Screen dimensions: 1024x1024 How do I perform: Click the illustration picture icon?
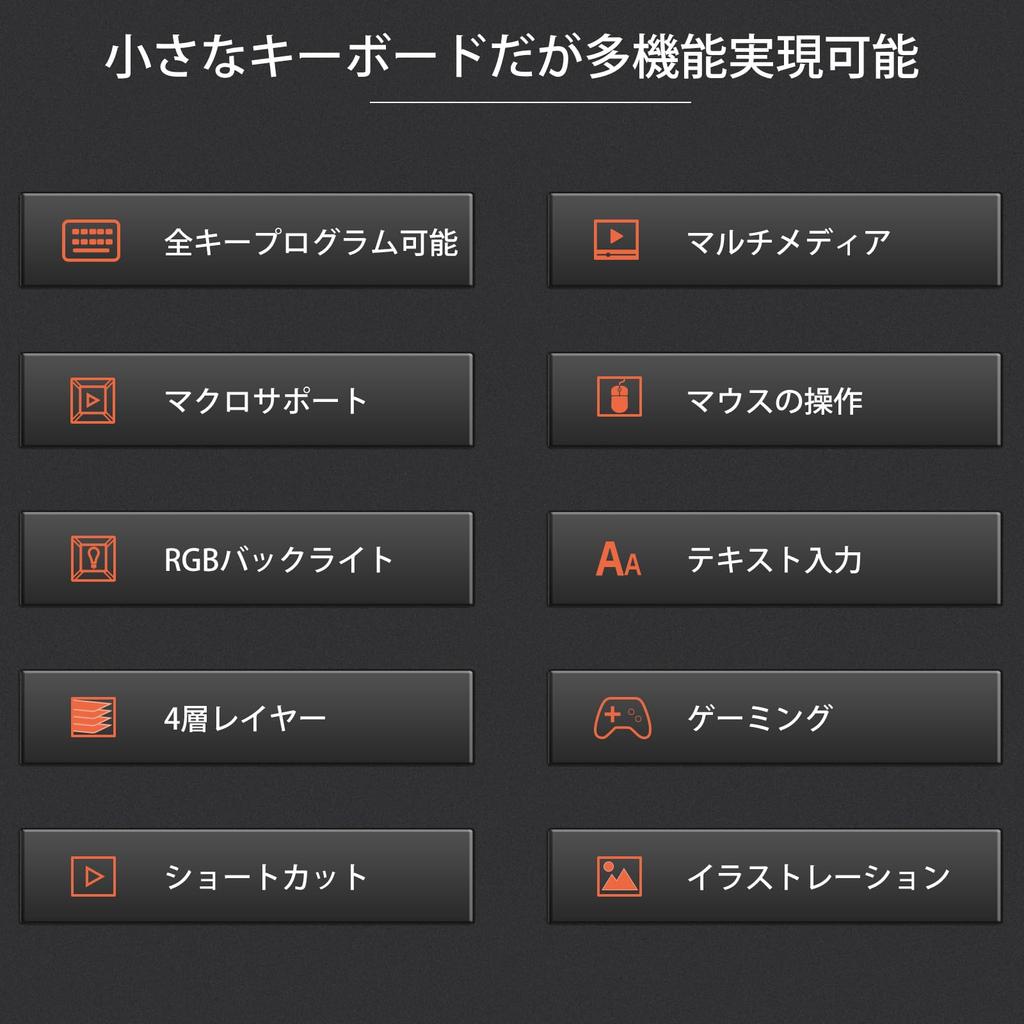click(x=619, y=877)
